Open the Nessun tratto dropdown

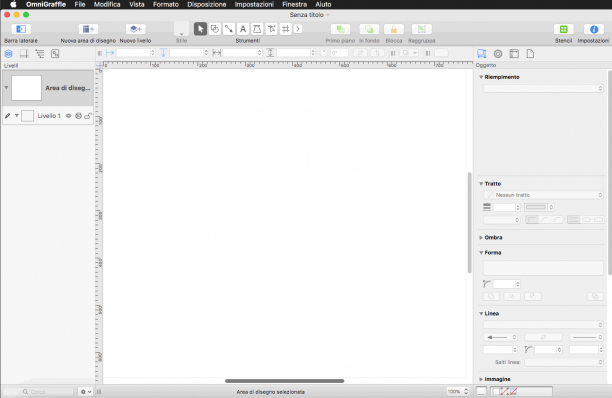pos(543,195)
